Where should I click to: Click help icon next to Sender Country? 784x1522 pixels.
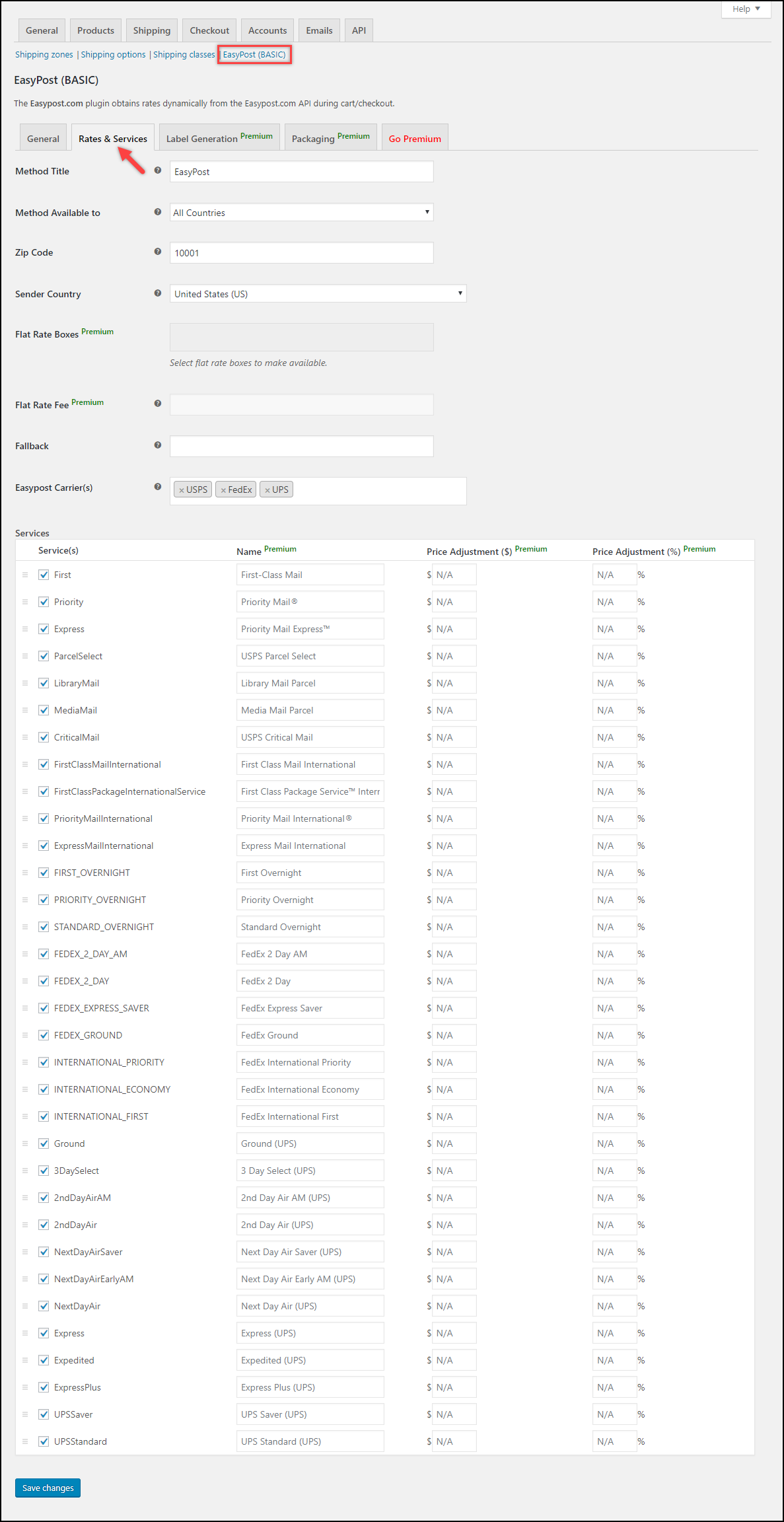[157, 293]
